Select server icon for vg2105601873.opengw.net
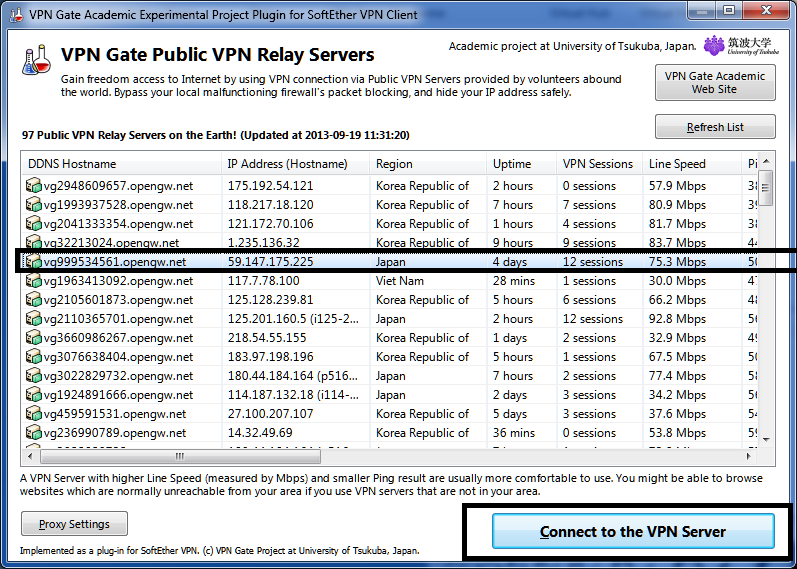The height and width of the screenshot is (569, 797). (x=34, y=300)
